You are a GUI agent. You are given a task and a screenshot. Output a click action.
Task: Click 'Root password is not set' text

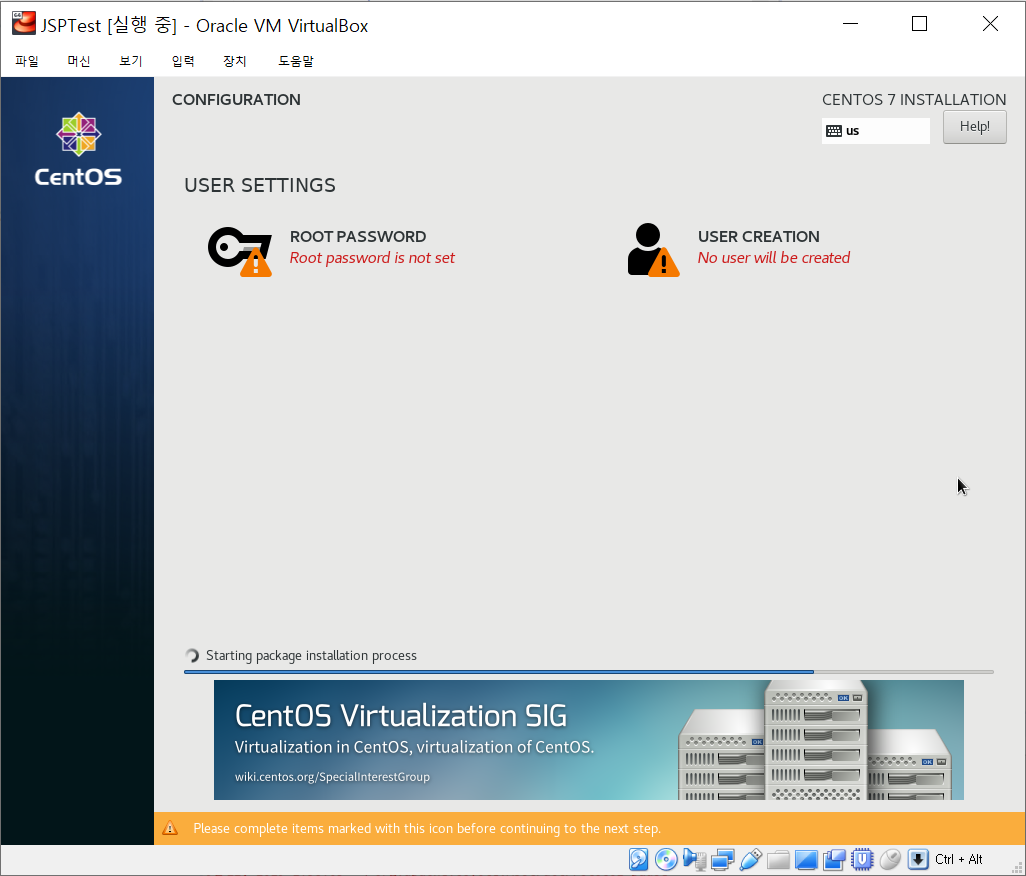point(372,258)
